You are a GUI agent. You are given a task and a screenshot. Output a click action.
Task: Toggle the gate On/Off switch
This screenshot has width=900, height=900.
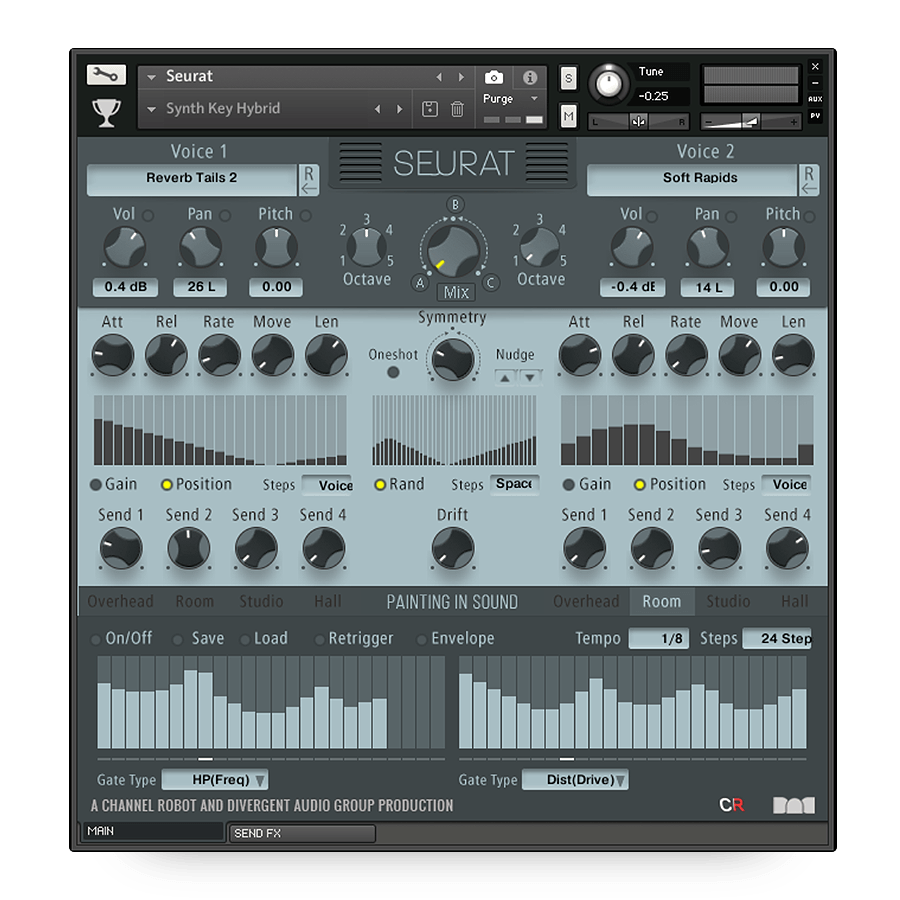[95, 639]
